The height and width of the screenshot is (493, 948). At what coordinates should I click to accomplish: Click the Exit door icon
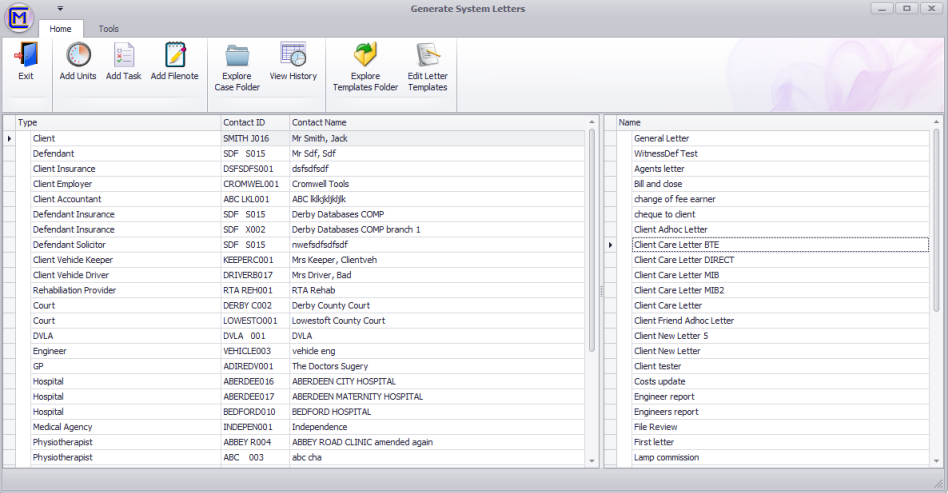pyautogui.click(x=25, y=62)
